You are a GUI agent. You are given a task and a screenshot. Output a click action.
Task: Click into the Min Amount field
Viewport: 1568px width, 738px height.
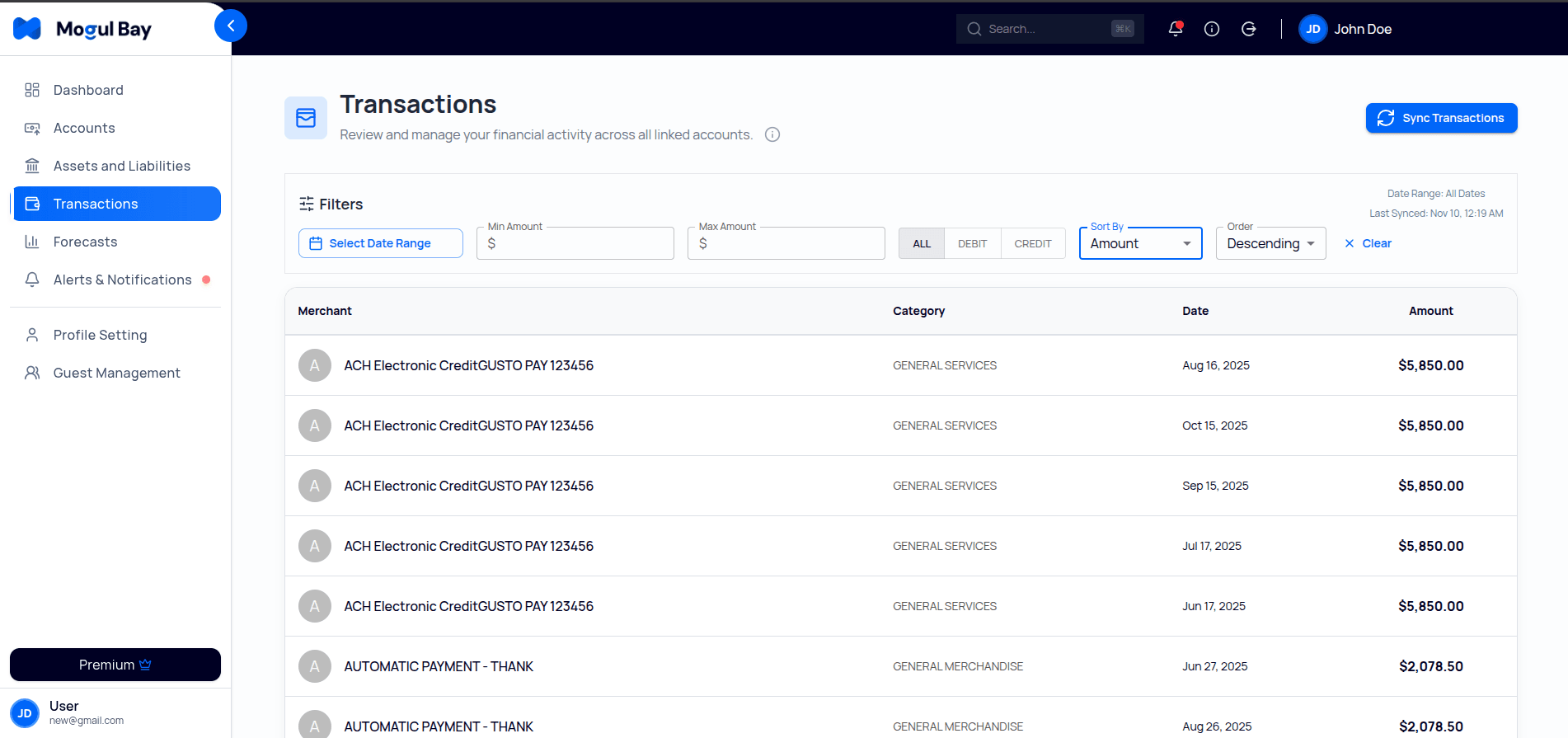[x=575, y=243]
